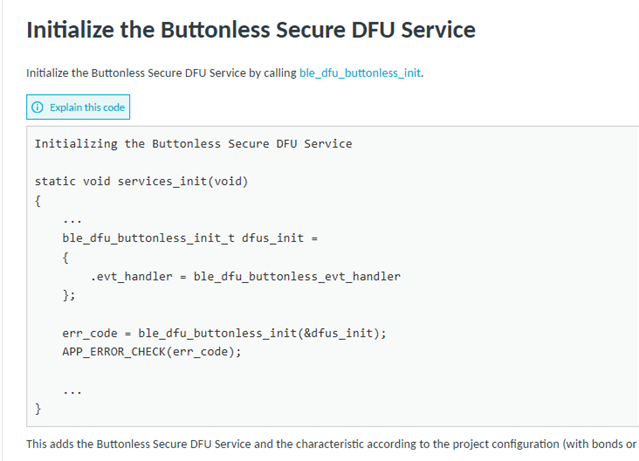
Task: Click the APP_ERROR_CHECK(err_code) line
Action: pyautogui.click(x=152, y=351)
